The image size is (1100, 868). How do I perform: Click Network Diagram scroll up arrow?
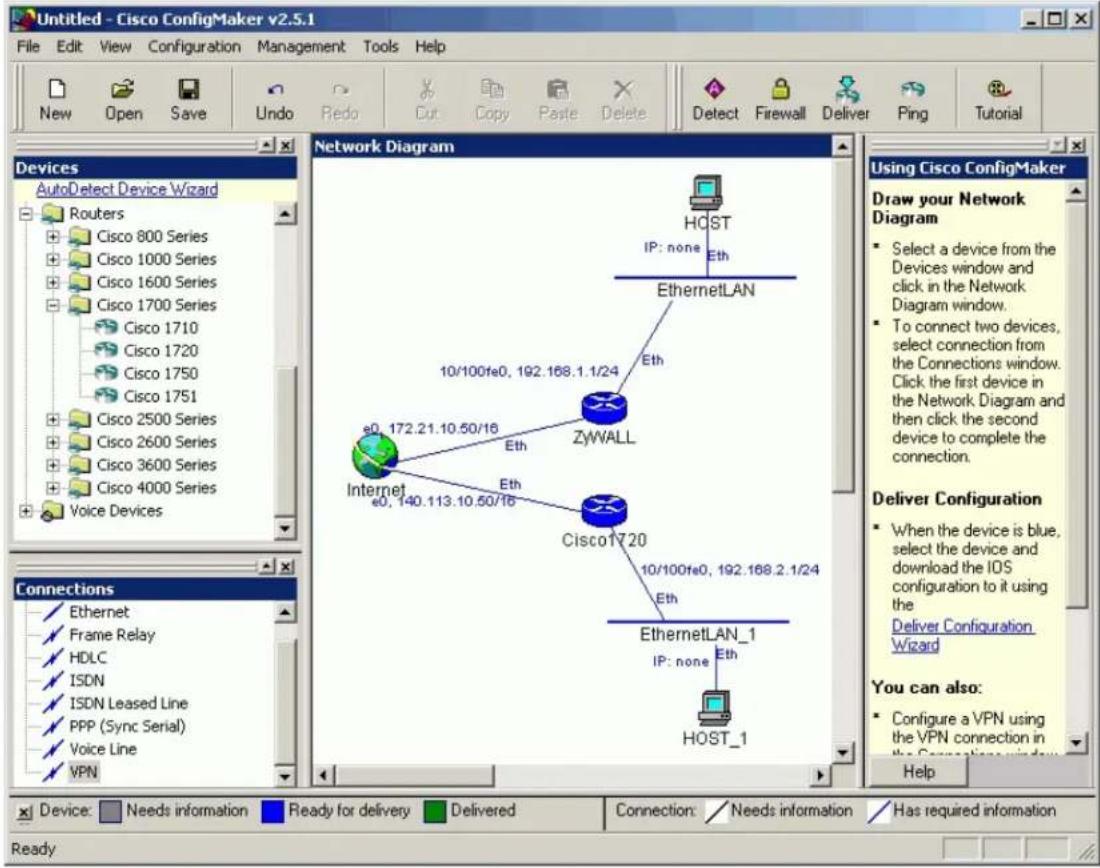coord(842,147)
